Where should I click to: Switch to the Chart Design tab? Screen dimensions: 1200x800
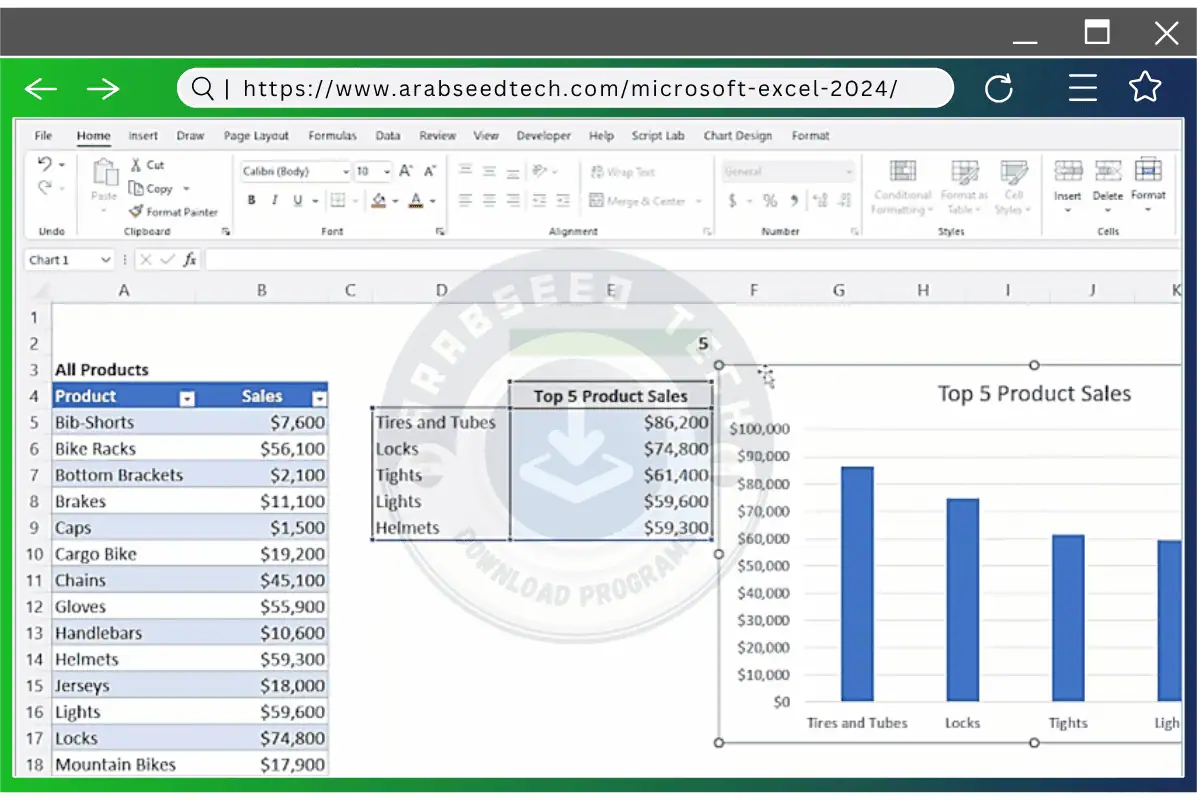(738, 136)
